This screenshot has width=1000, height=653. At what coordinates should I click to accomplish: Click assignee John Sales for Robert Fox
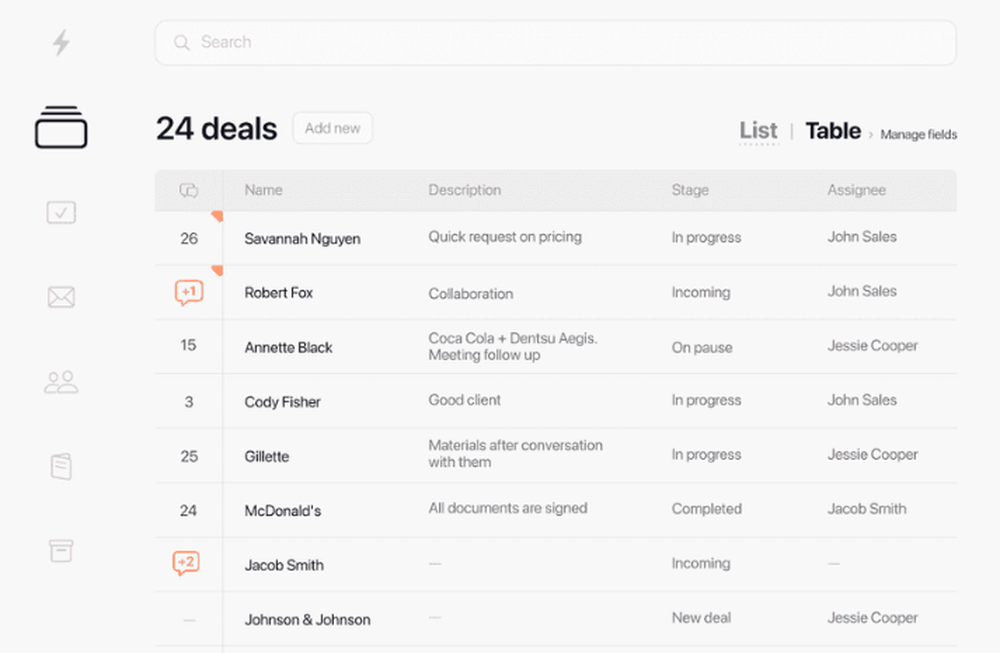[x=862, y=291]
